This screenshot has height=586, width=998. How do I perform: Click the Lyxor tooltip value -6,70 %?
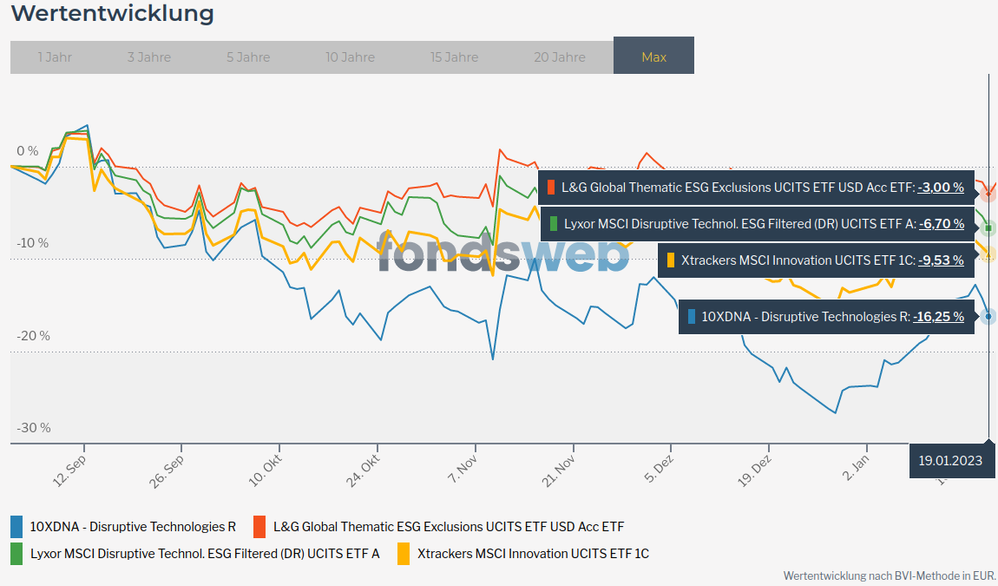tap(940, 224)
